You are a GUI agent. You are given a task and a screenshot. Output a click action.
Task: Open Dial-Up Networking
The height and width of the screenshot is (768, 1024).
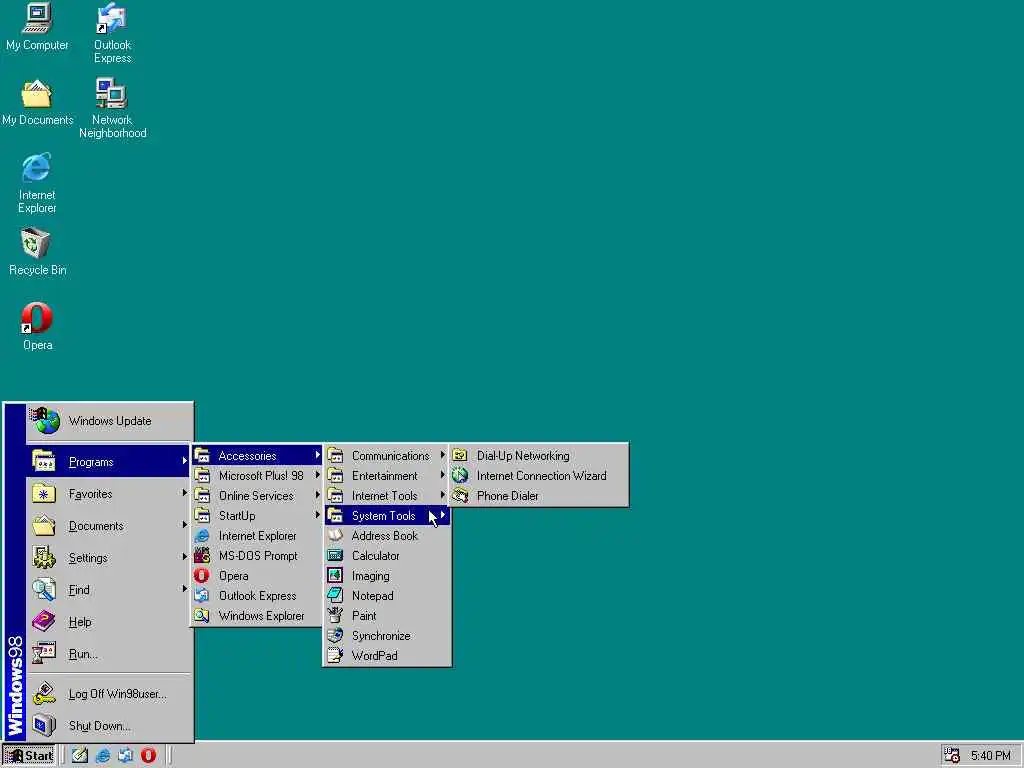point(539,456)
